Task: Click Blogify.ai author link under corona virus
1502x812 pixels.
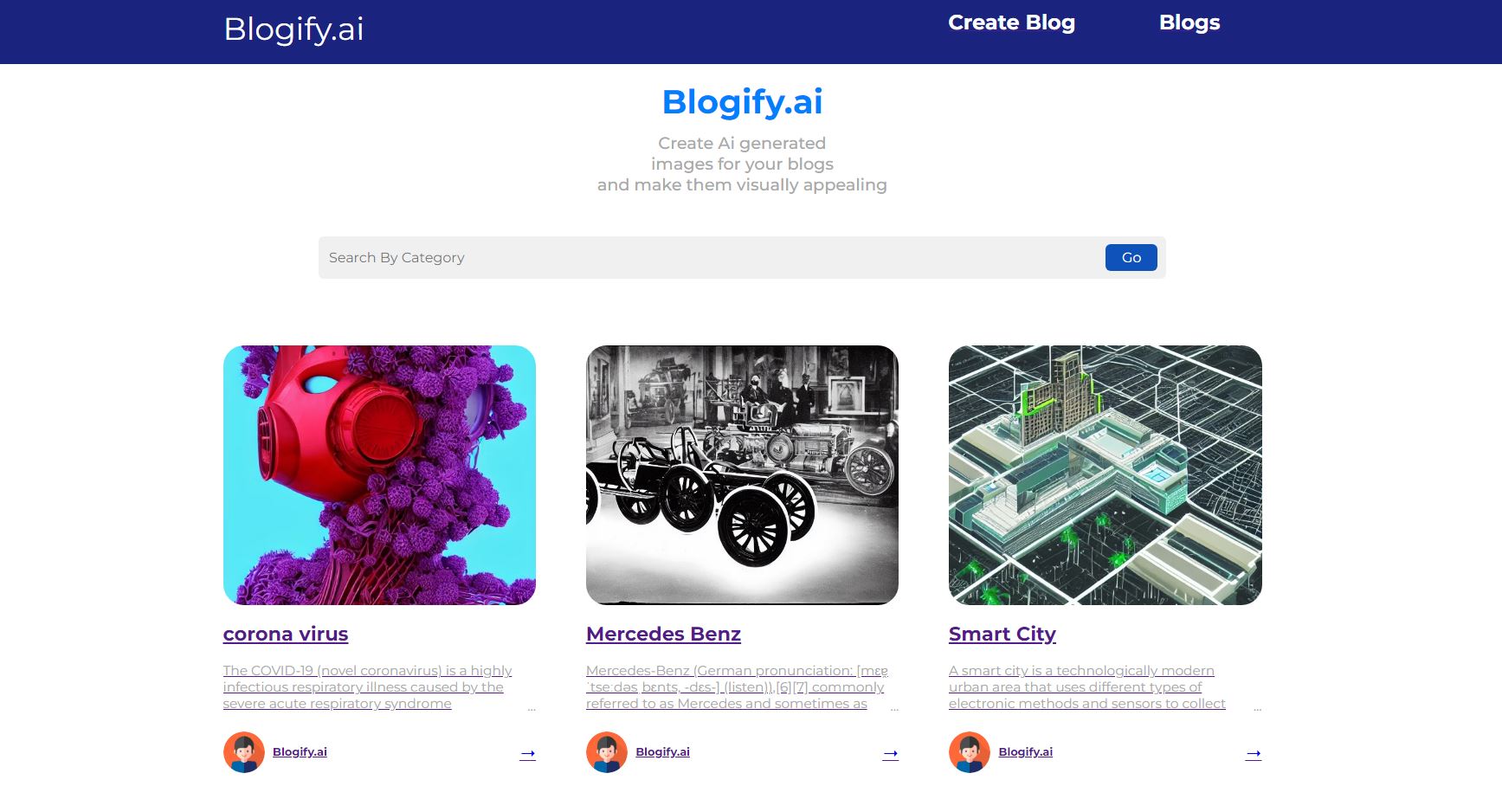Action: pyautogui.click(x=300, y=751)
